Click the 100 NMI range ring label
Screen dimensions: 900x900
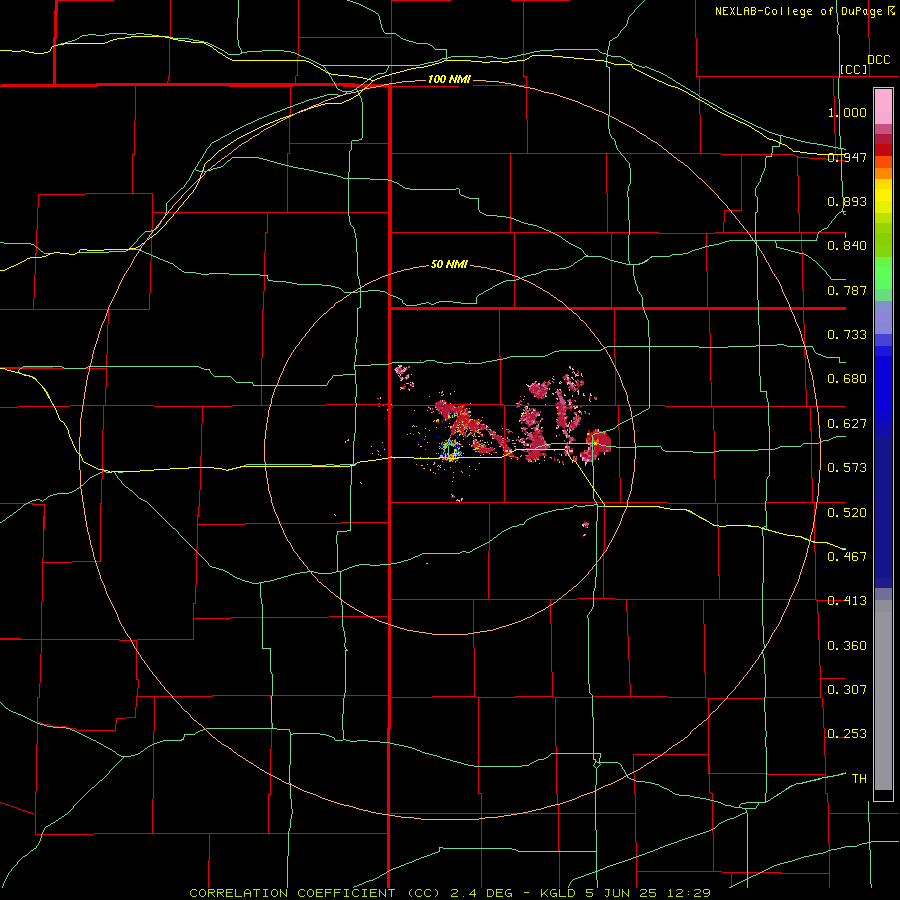[449, 79]
